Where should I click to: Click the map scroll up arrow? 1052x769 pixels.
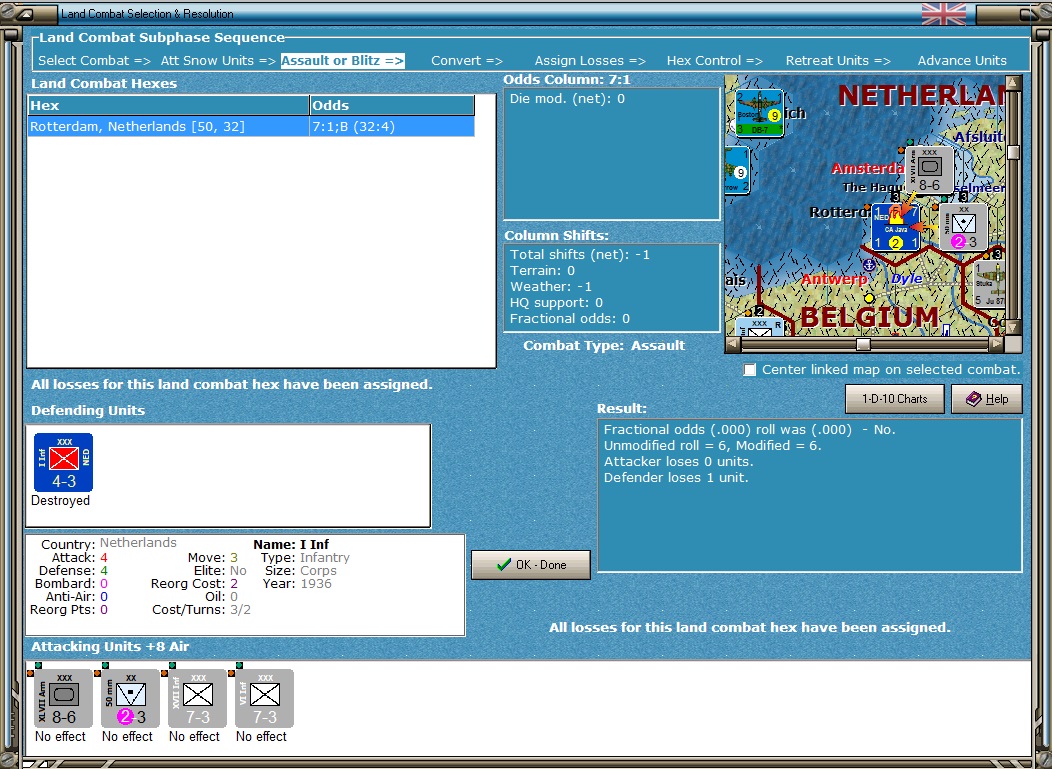(1014, 83)
